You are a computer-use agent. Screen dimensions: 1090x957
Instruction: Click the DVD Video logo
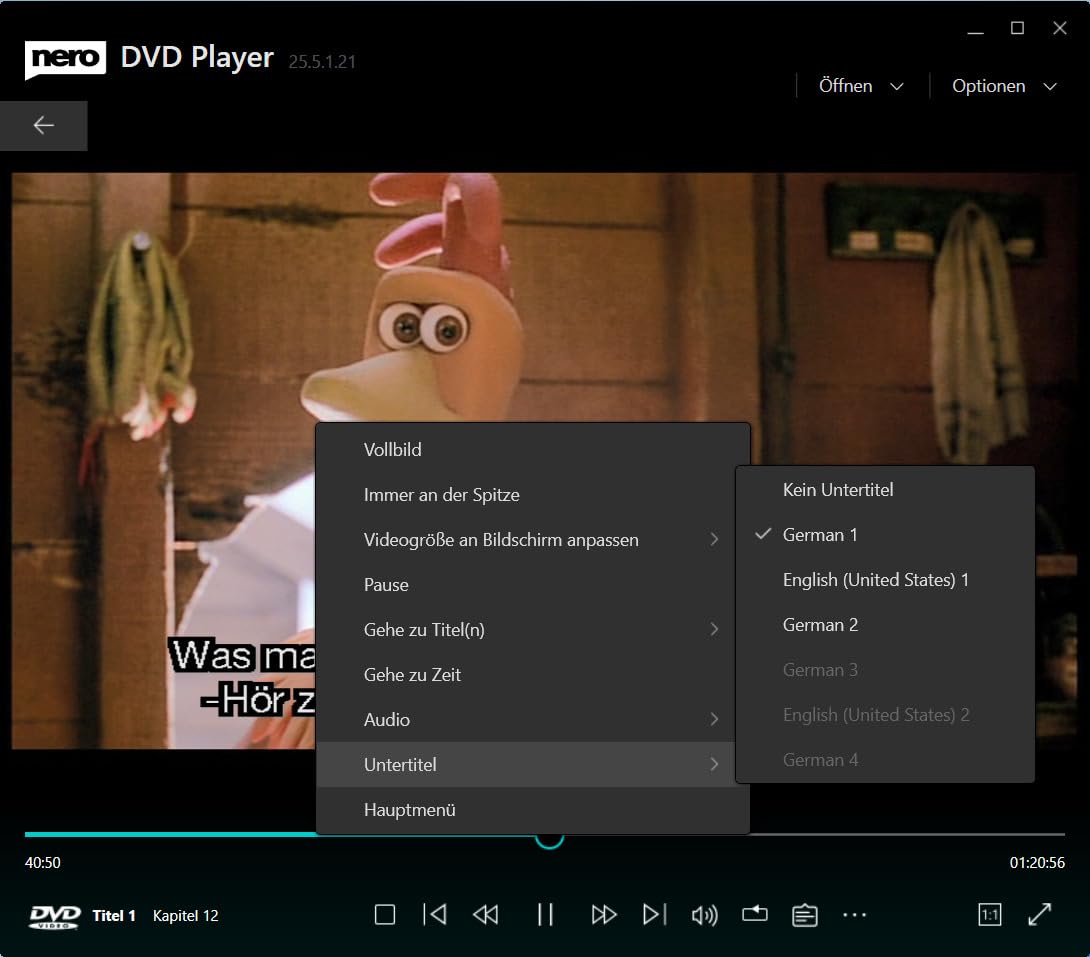tap(55, 916)
